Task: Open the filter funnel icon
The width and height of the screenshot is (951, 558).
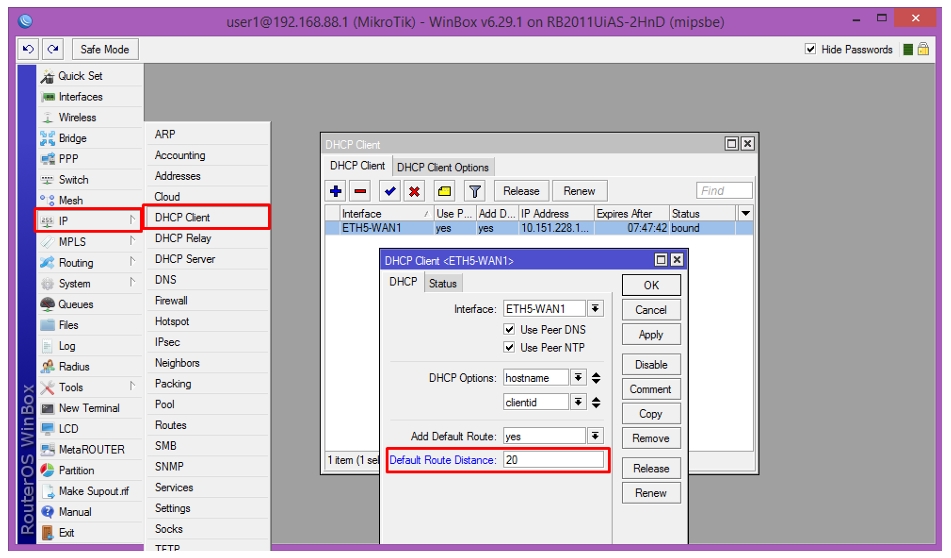Action: click(x=475, y=191)
